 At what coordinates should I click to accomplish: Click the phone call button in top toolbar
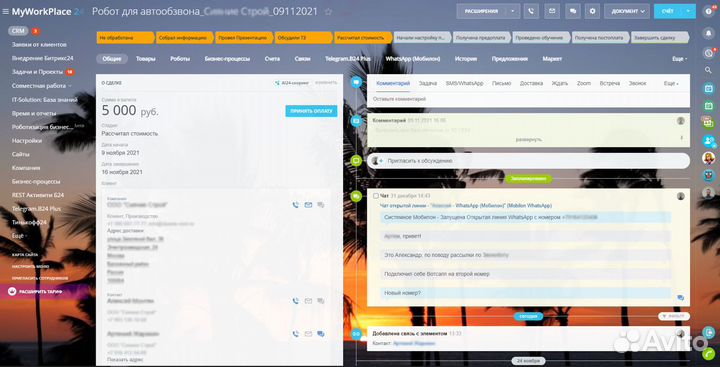[x=531, y=11]
